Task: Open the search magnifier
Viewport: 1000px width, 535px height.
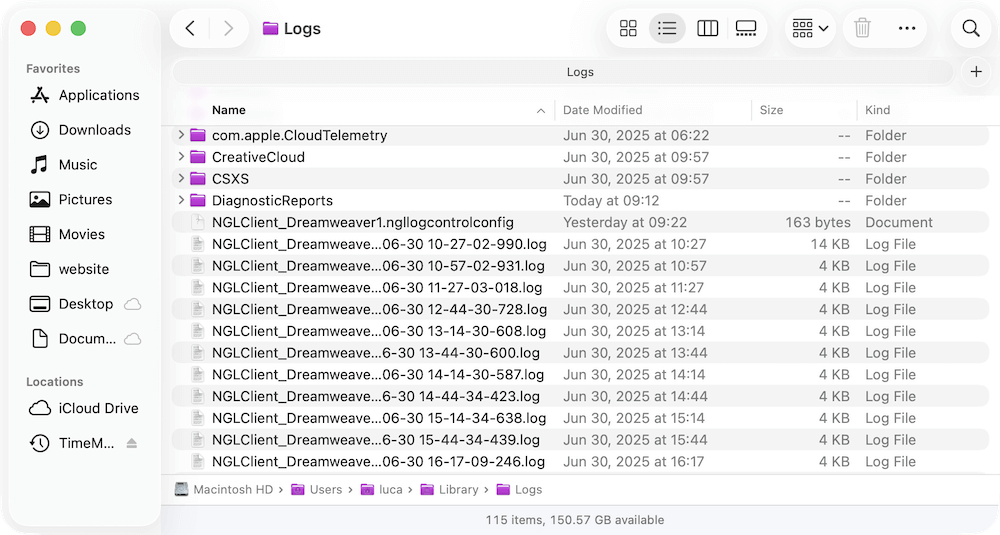Action: [971, 28]
